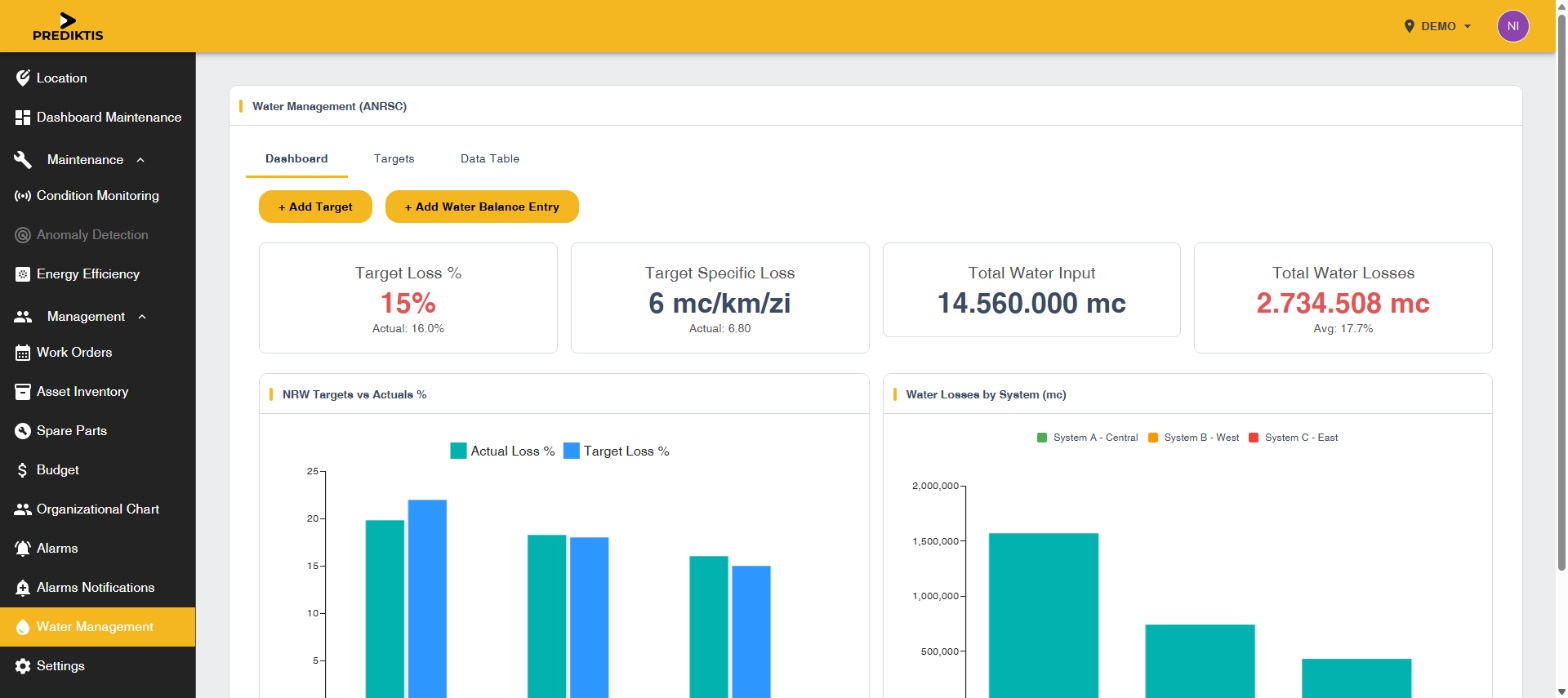Click the Dashboard Maintenance grid icon
1568x698 pixels.
click(x=23, y=117)
